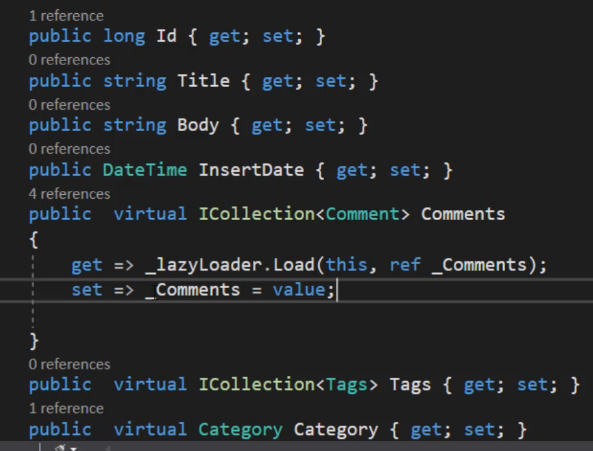Click the Load method call

click(x=294, y=265)
